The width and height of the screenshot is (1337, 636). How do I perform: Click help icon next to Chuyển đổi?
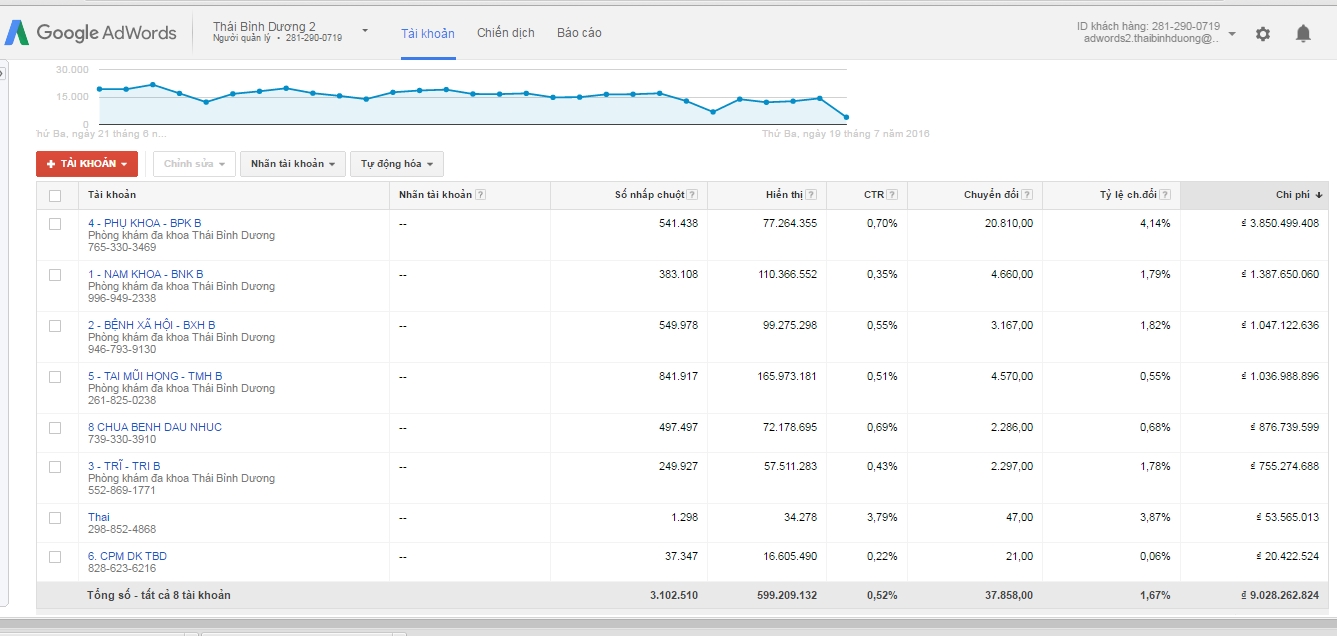click(x=1027, y=195)
